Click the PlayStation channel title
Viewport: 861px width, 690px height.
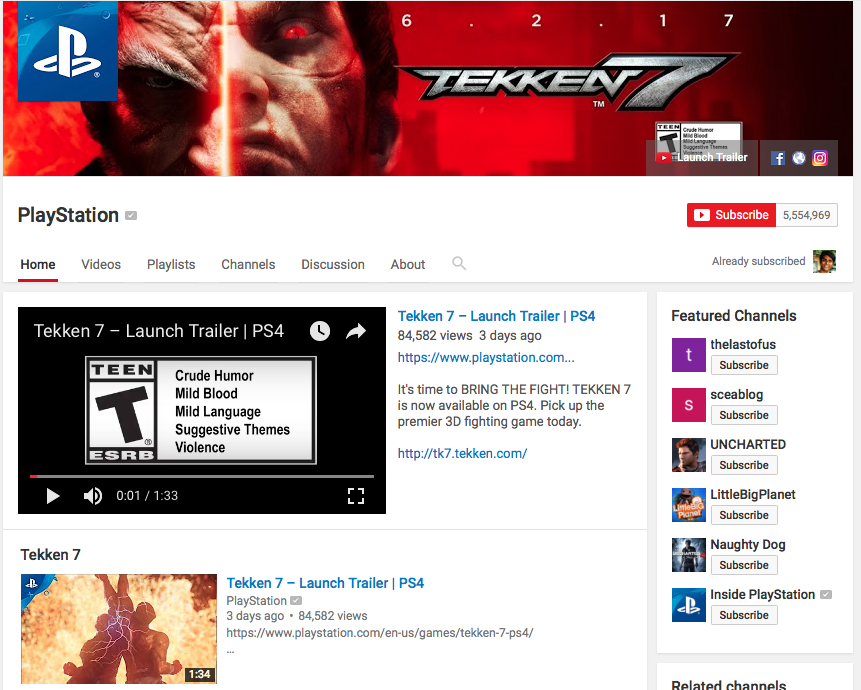[x=68, y=215]
